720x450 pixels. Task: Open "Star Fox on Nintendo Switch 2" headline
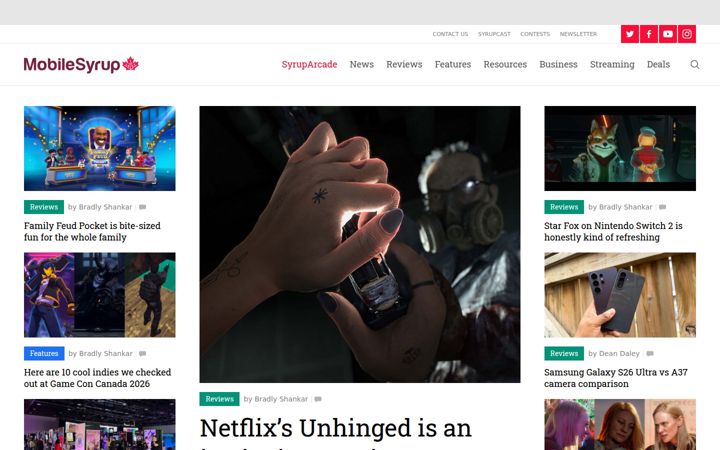click(613, 231)
